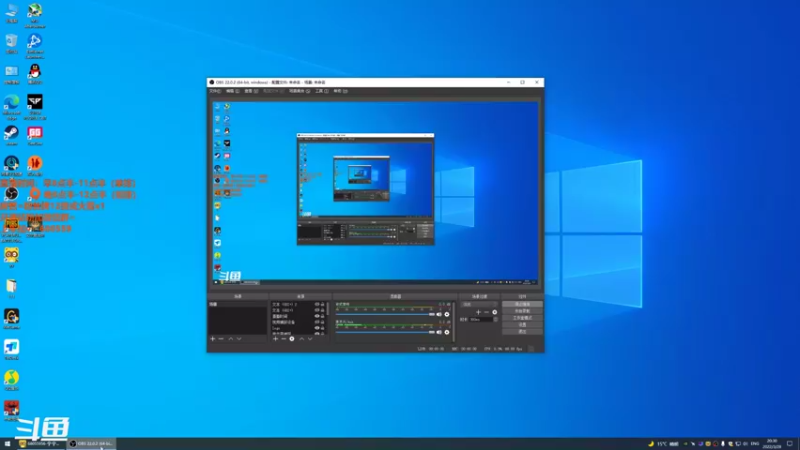Remove the scene with the Scenes minus icon

tap(221, 339)
